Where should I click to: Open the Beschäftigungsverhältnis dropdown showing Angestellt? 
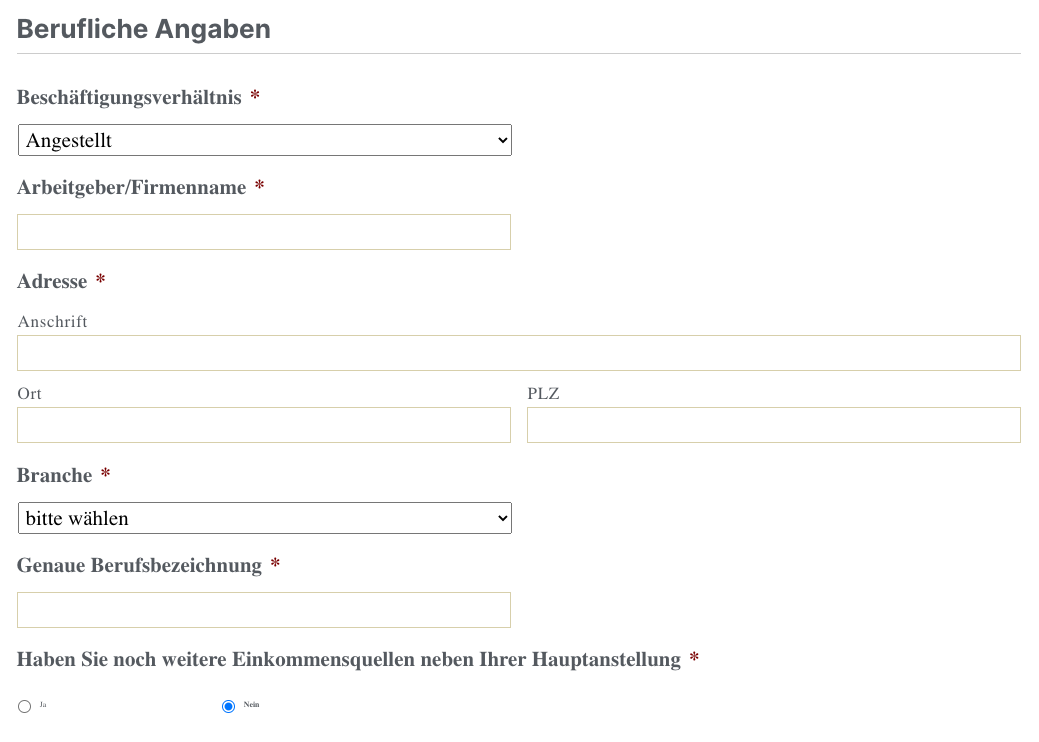tap(264, 140)
